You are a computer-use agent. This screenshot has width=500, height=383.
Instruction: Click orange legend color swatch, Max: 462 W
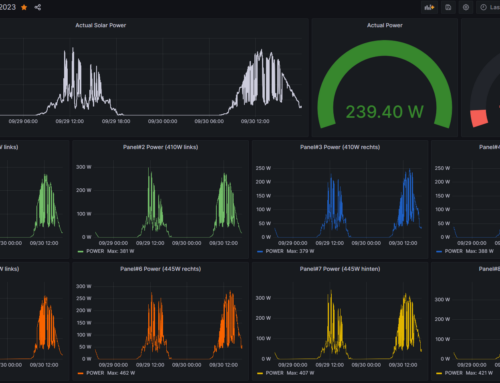click(x=80, y=373)
